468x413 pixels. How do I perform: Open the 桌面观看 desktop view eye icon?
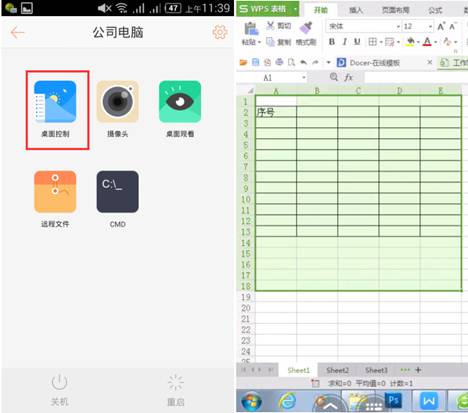pos(180,102)
